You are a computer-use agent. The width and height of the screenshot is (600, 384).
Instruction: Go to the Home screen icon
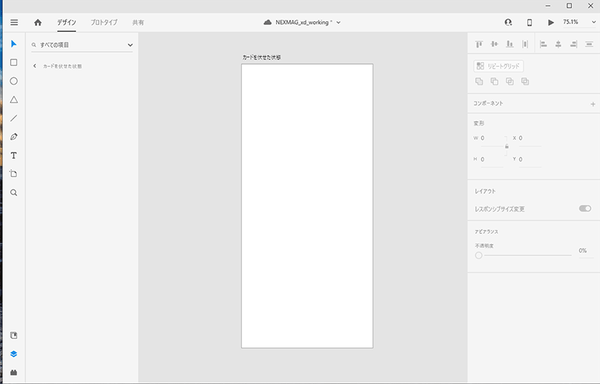[x=38, y=23]
